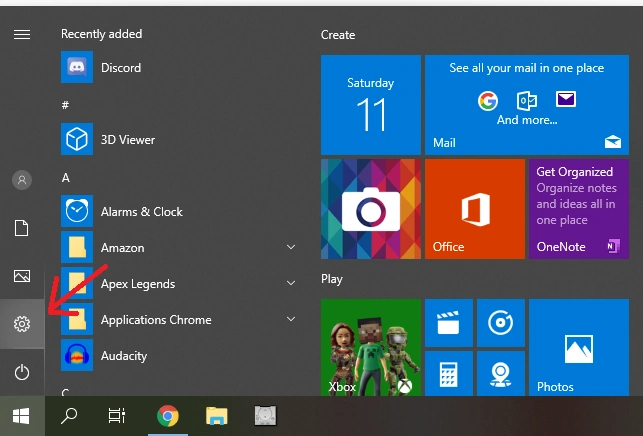This screenshot has height=436, width=643.
Task: Open File Explorer from the taskbar
Action: pos(217,416)
